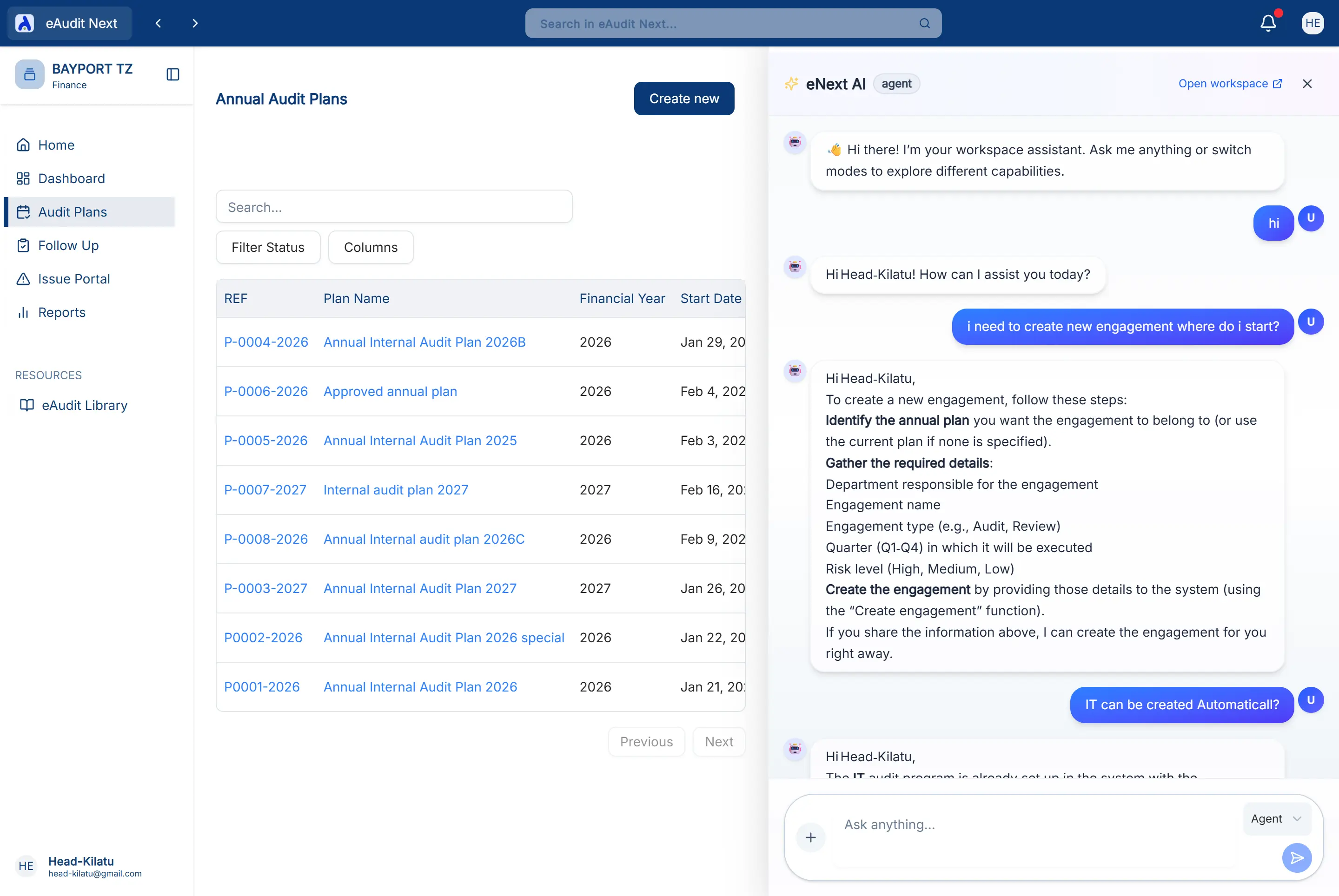
Task: Click the search magnifier icon in top bar
Action: click(x=924, y=23)
